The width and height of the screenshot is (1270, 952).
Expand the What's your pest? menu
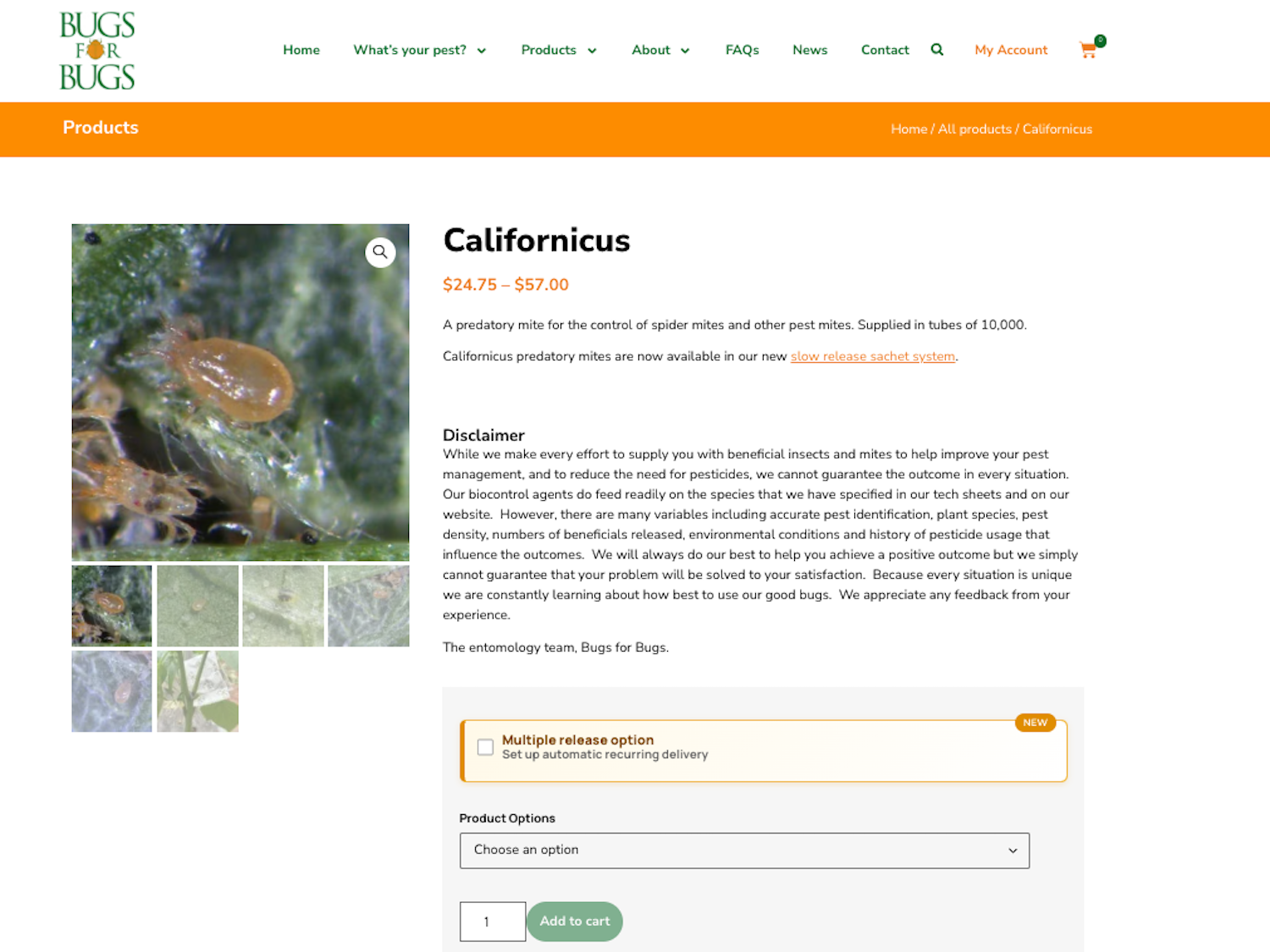pos(419,50)
